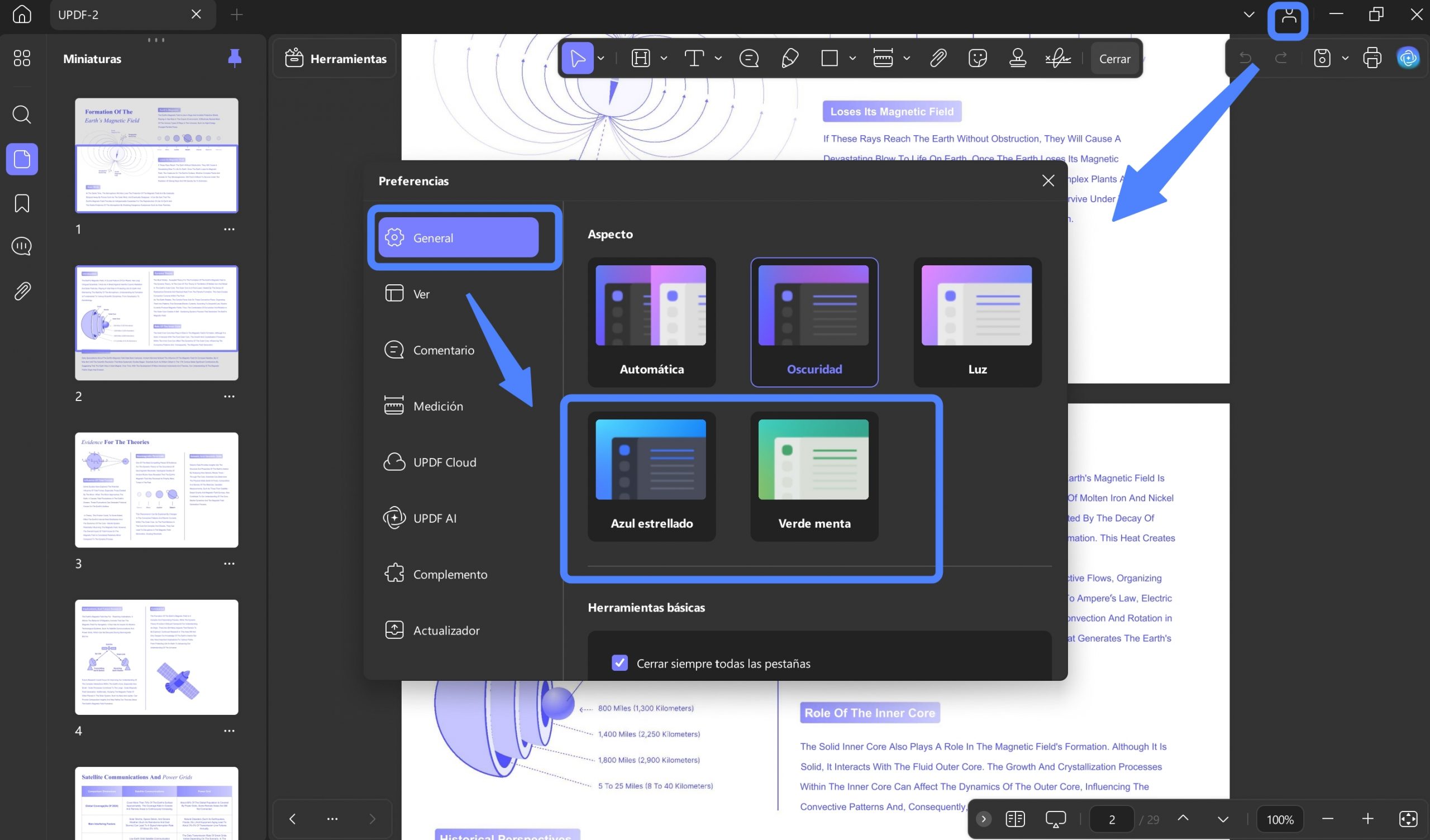Open options menu for thumbnail page 3

click(x=229, y=564)
